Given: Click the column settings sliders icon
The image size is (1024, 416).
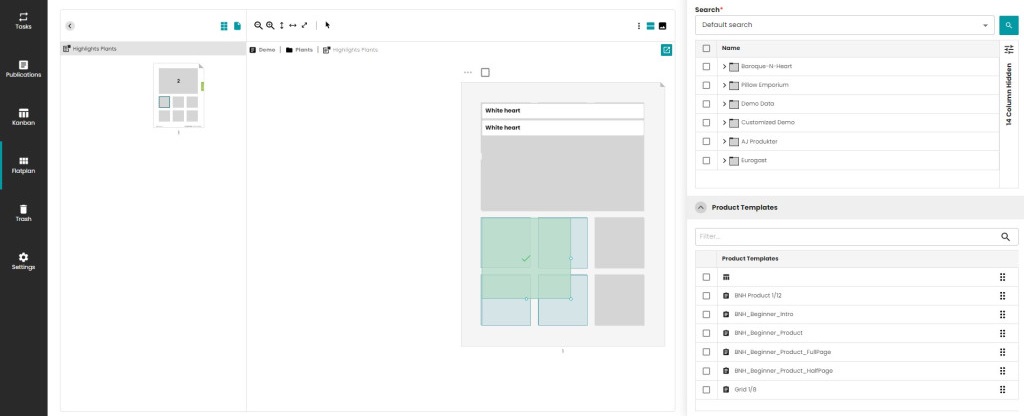Looking at the screenshot, I should [x=1008, y=48].
